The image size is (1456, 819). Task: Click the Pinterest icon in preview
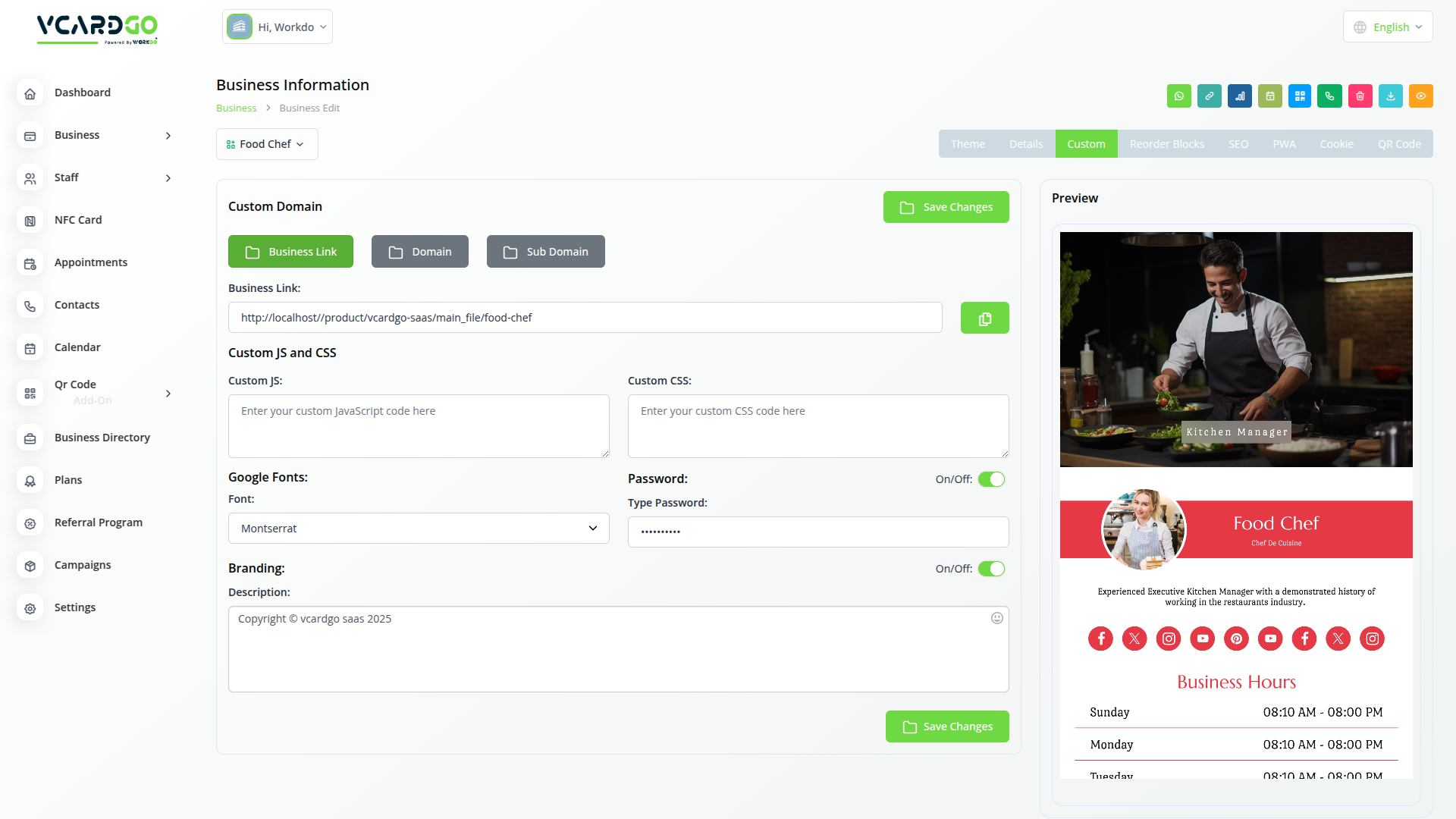(1236, 639)
